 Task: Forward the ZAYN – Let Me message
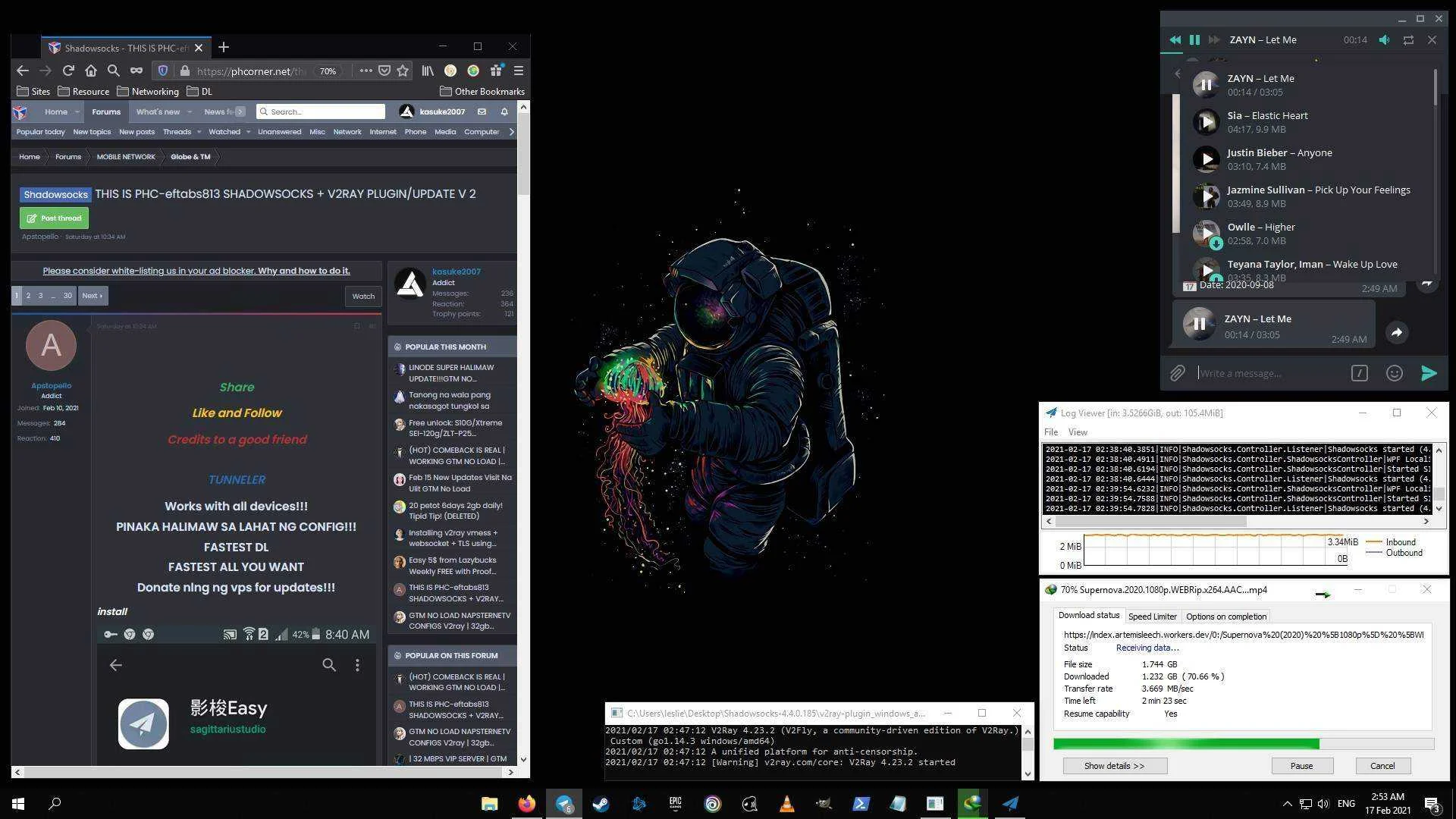1397,332
